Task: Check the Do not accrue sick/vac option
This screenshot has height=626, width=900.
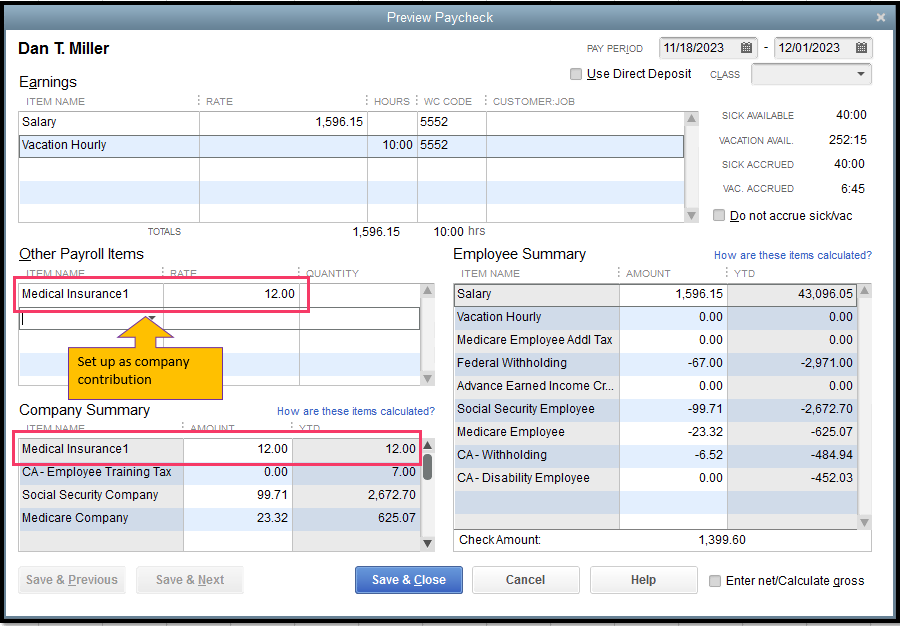Action: 717,215
